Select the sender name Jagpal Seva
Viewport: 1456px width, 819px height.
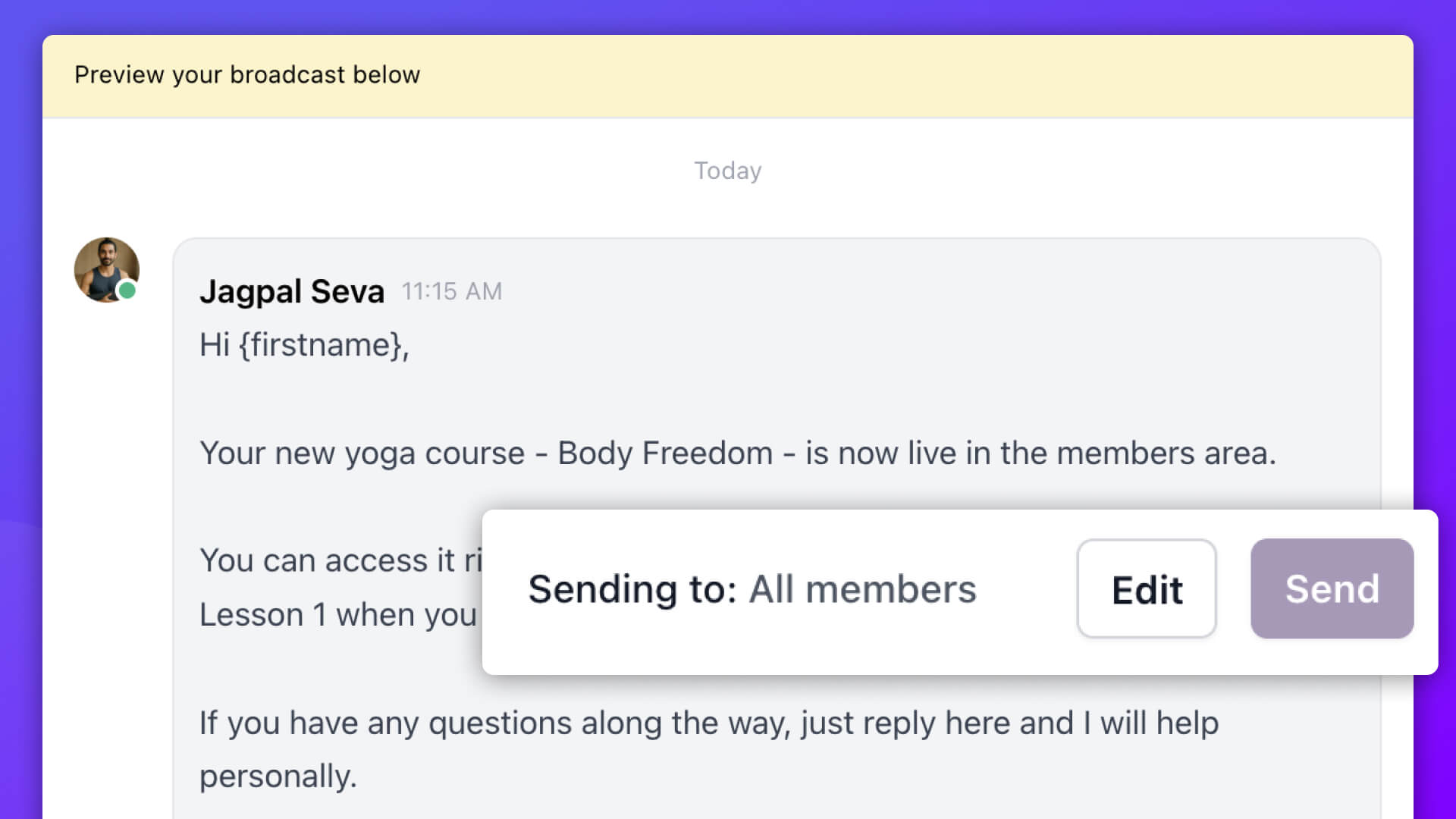(293, 290)
